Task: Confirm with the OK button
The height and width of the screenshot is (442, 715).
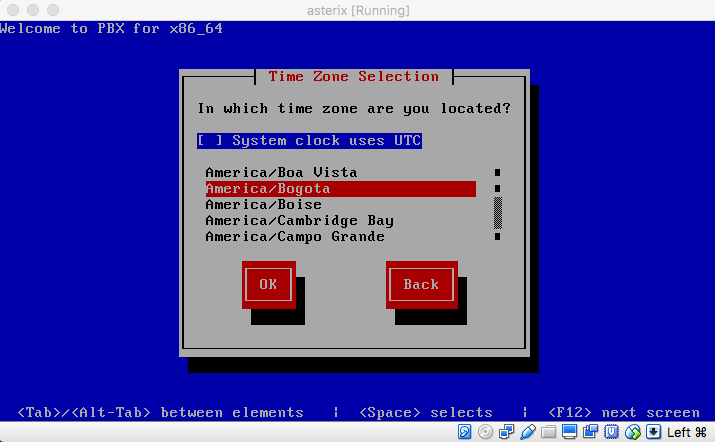Action: coord(269,285)
